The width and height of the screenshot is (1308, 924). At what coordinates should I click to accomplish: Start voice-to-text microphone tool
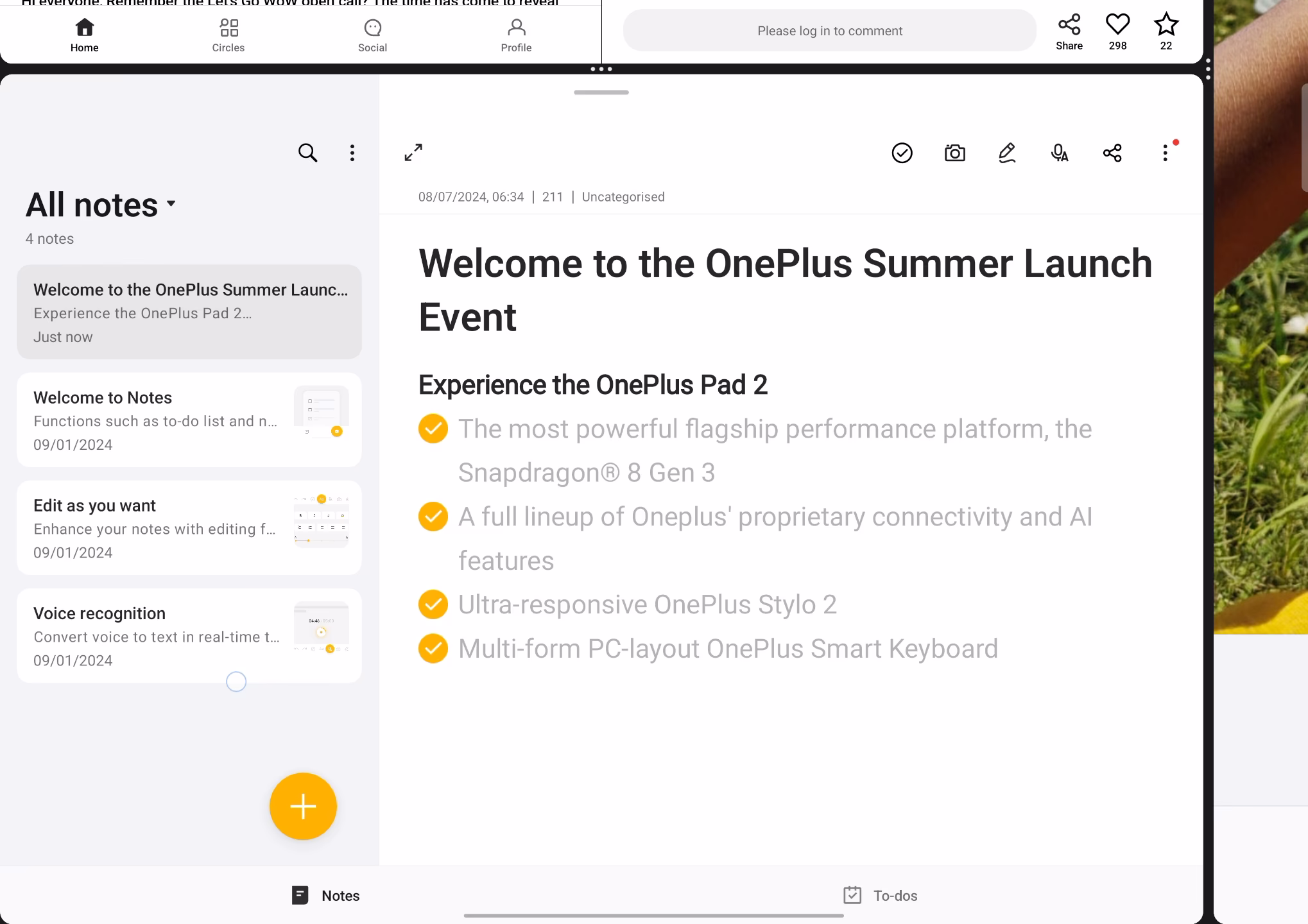coord(1060,153)
